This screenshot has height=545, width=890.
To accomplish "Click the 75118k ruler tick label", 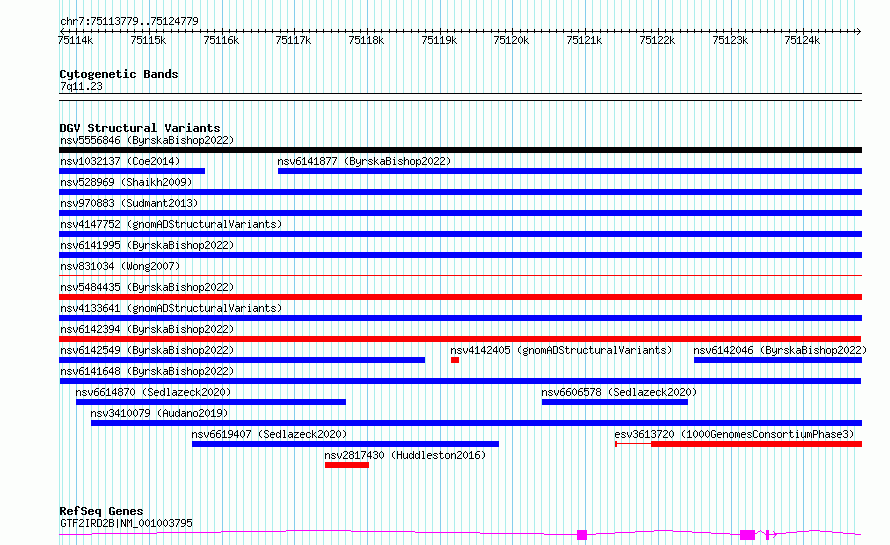I will (366, 40).
